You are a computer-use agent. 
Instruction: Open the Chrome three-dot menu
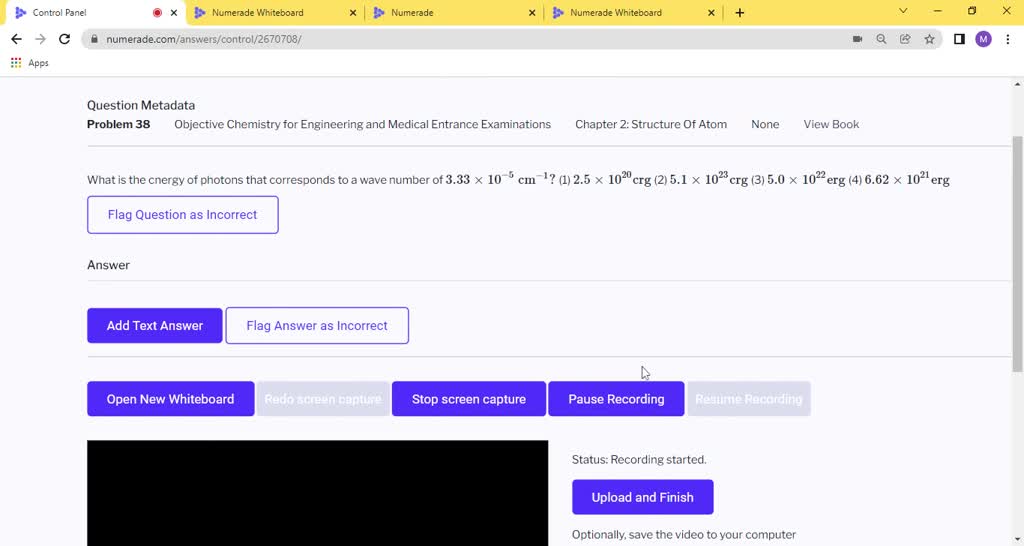click(1007, 39)
